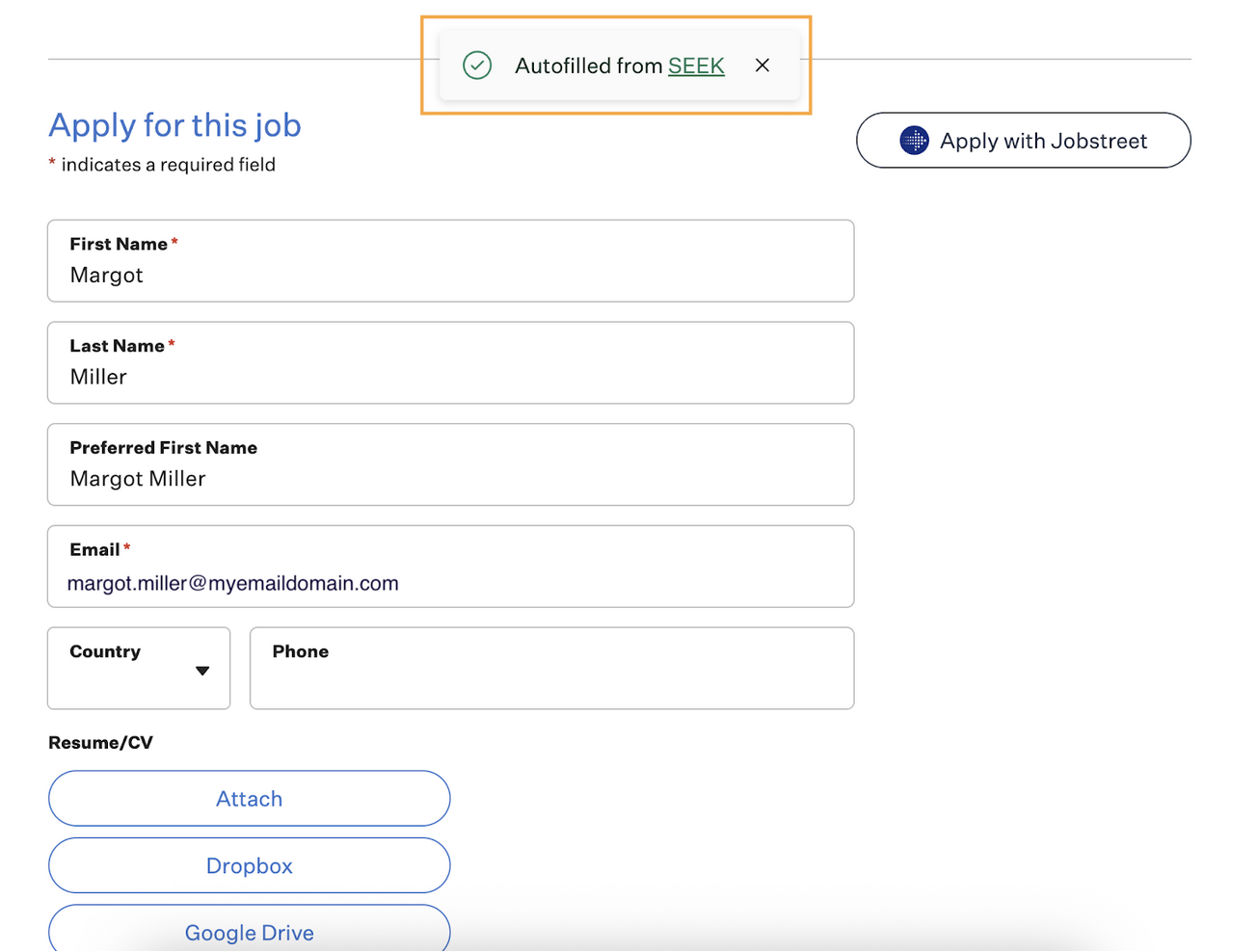Dismiss the autofill notification with the X
This screenshot has height=952, width=1257.
pyautogui.click(x=762, y=66)
